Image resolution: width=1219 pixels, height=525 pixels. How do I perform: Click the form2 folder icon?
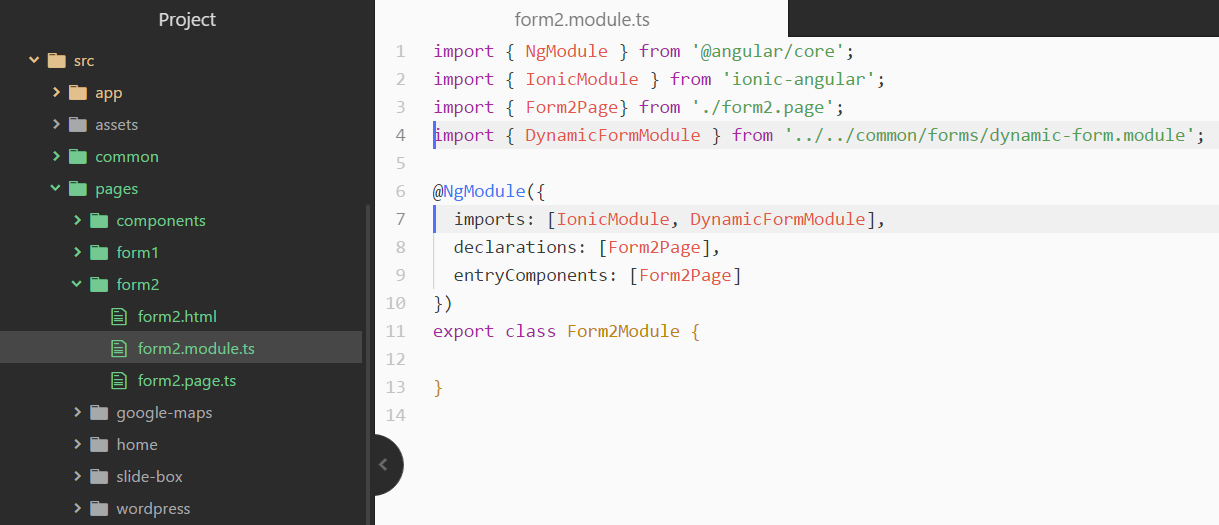coord(99,285)
